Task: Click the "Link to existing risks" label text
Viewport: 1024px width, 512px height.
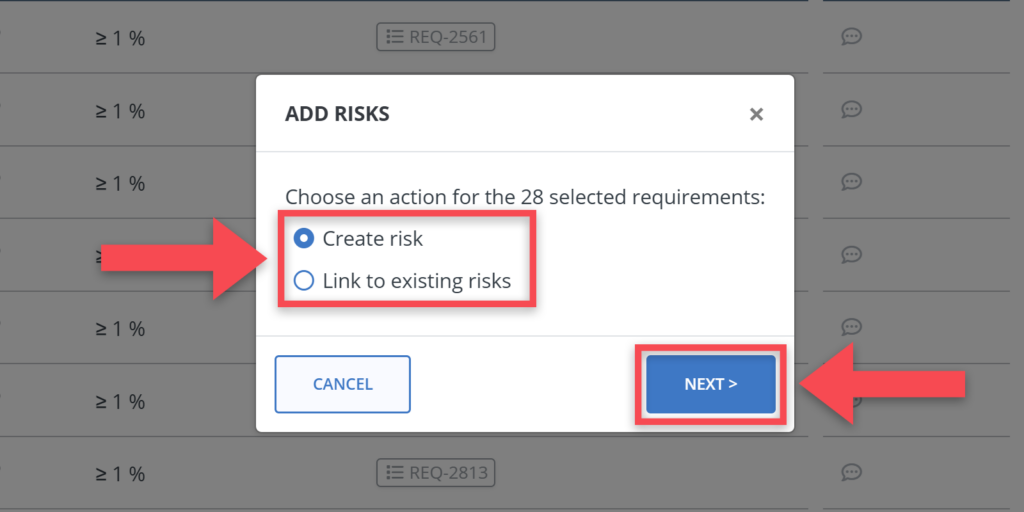Action: click(416, 281)
